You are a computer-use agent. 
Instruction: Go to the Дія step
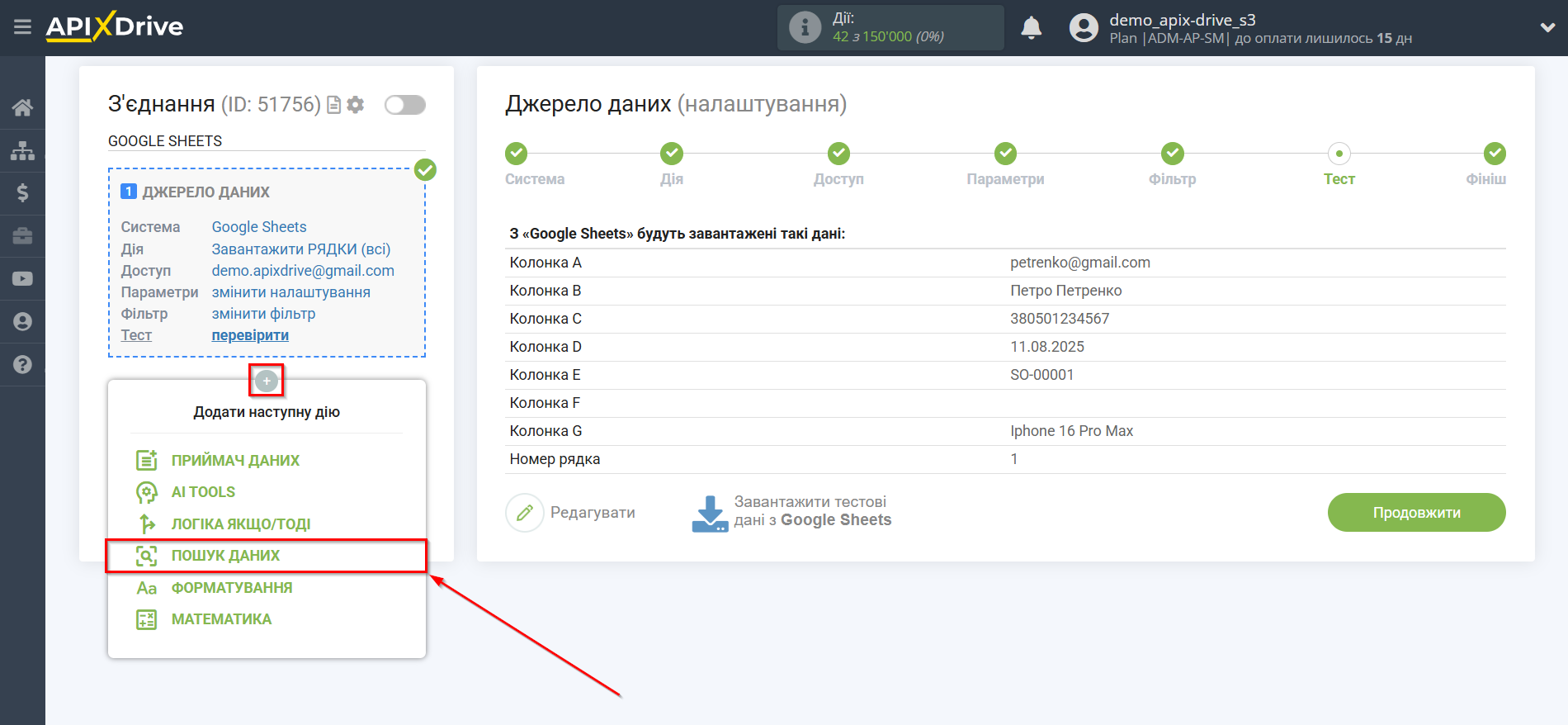tap(672, 153)
